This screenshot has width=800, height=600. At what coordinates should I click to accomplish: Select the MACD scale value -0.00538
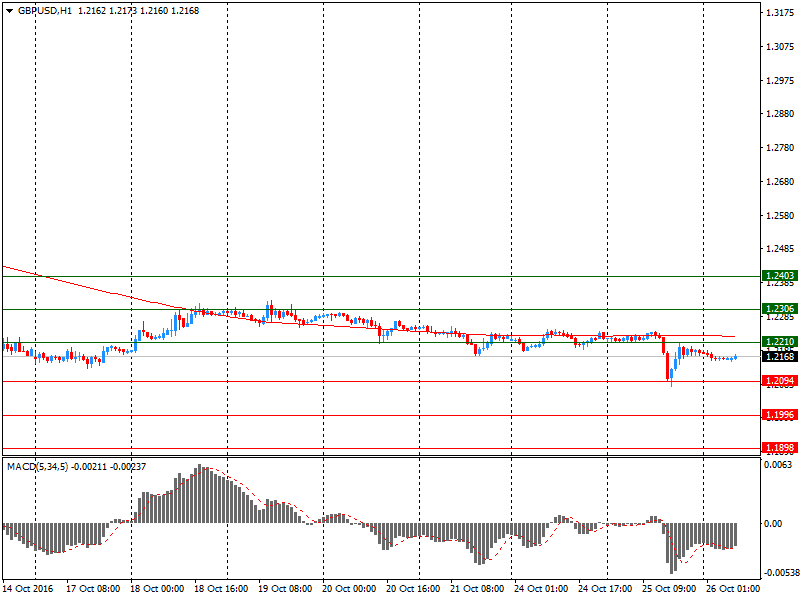(781, 573)
